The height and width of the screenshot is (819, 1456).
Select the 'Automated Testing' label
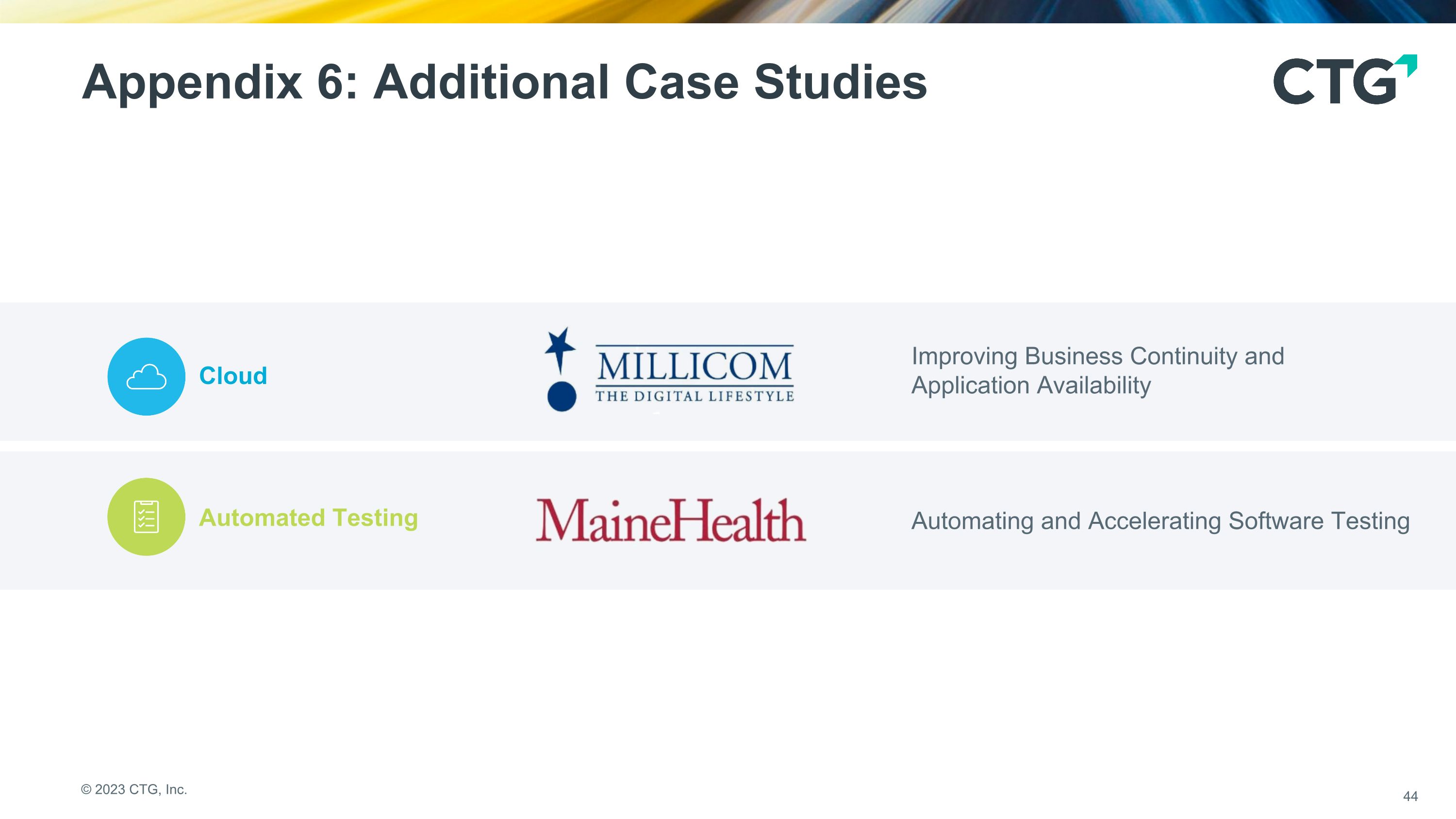(309, 518)
